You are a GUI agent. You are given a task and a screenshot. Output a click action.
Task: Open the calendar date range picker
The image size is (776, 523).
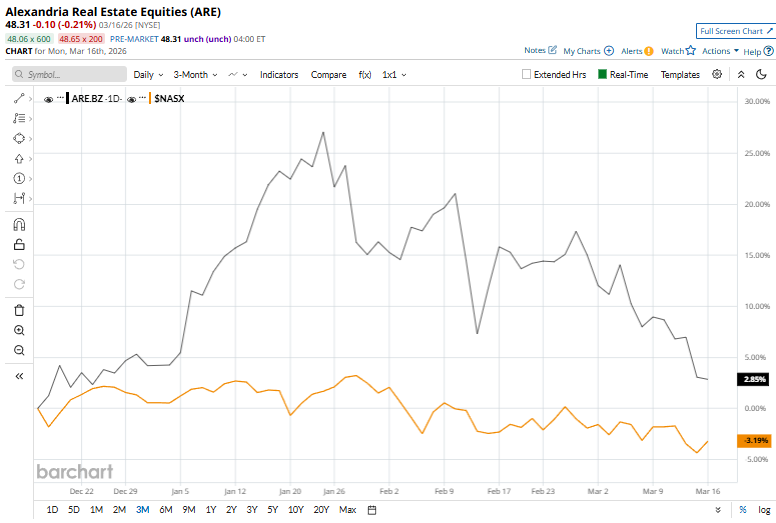(x=372, y=510)
